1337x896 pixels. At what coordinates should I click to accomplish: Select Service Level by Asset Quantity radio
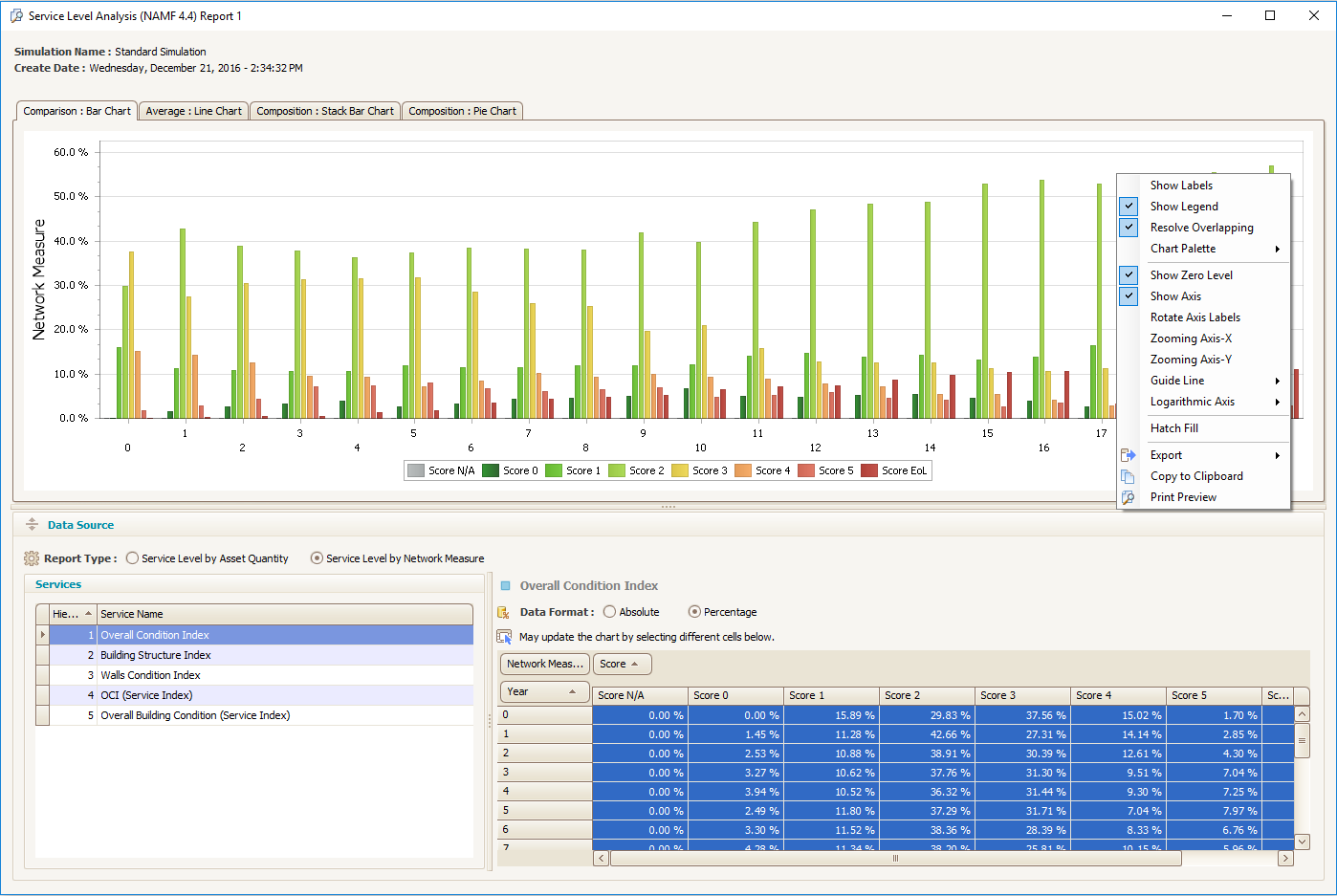pyautogui.click(x=133, y=558)
